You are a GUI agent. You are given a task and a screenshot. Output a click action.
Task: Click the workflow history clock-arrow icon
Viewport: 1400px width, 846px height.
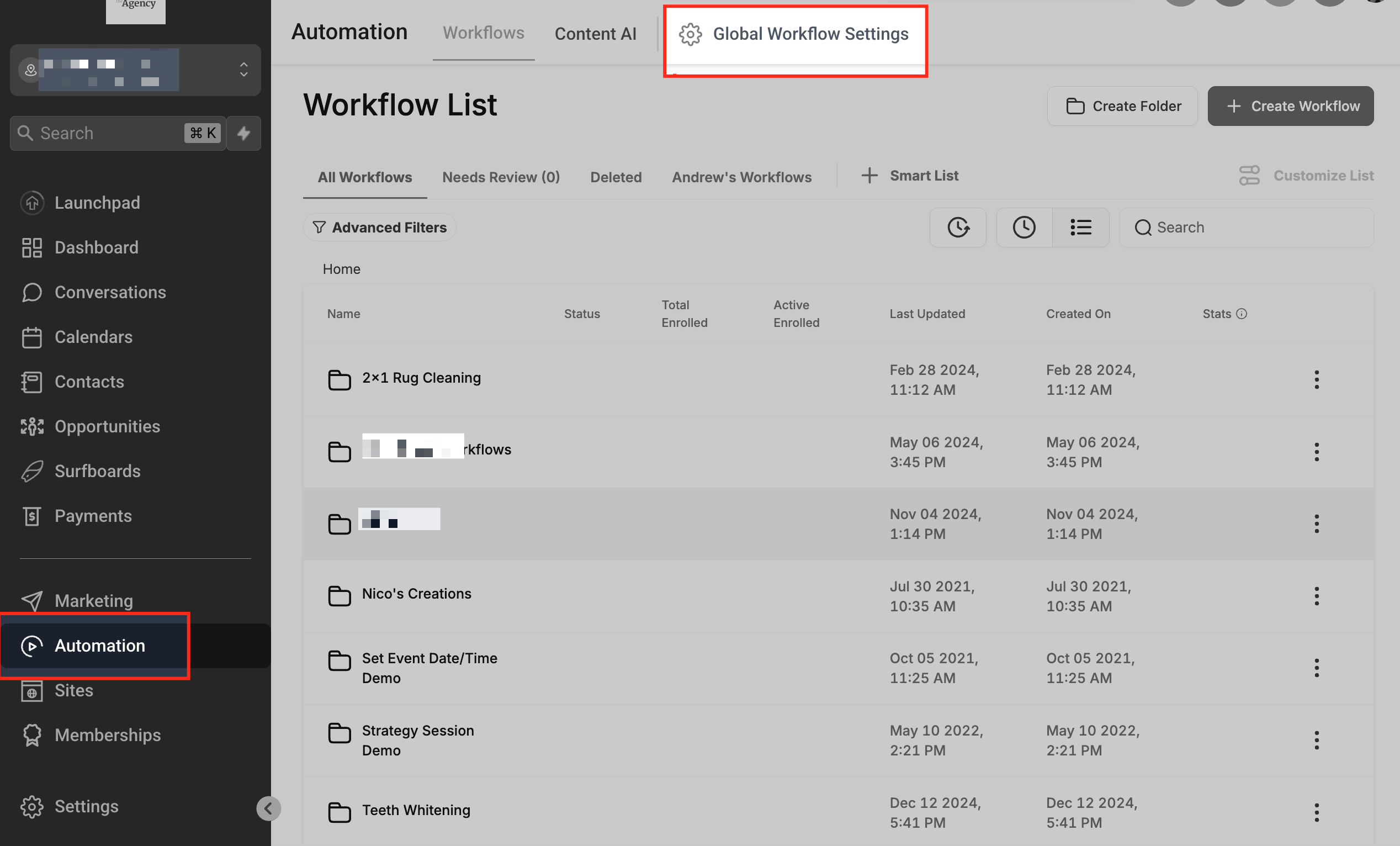(x=958, y=228)
